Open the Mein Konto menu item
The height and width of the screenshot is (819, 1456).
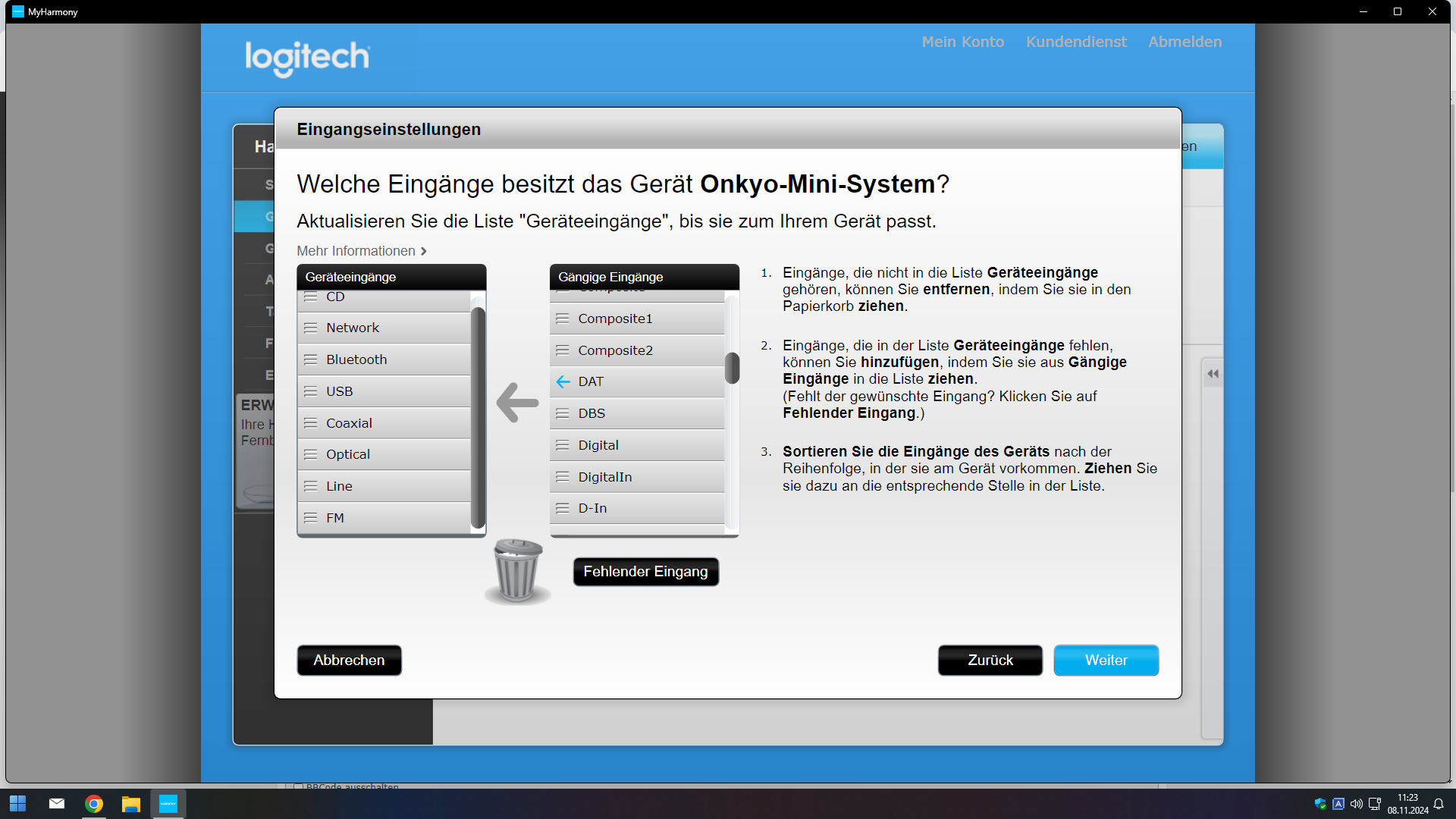pyautogui.click(x=962, y=42)
